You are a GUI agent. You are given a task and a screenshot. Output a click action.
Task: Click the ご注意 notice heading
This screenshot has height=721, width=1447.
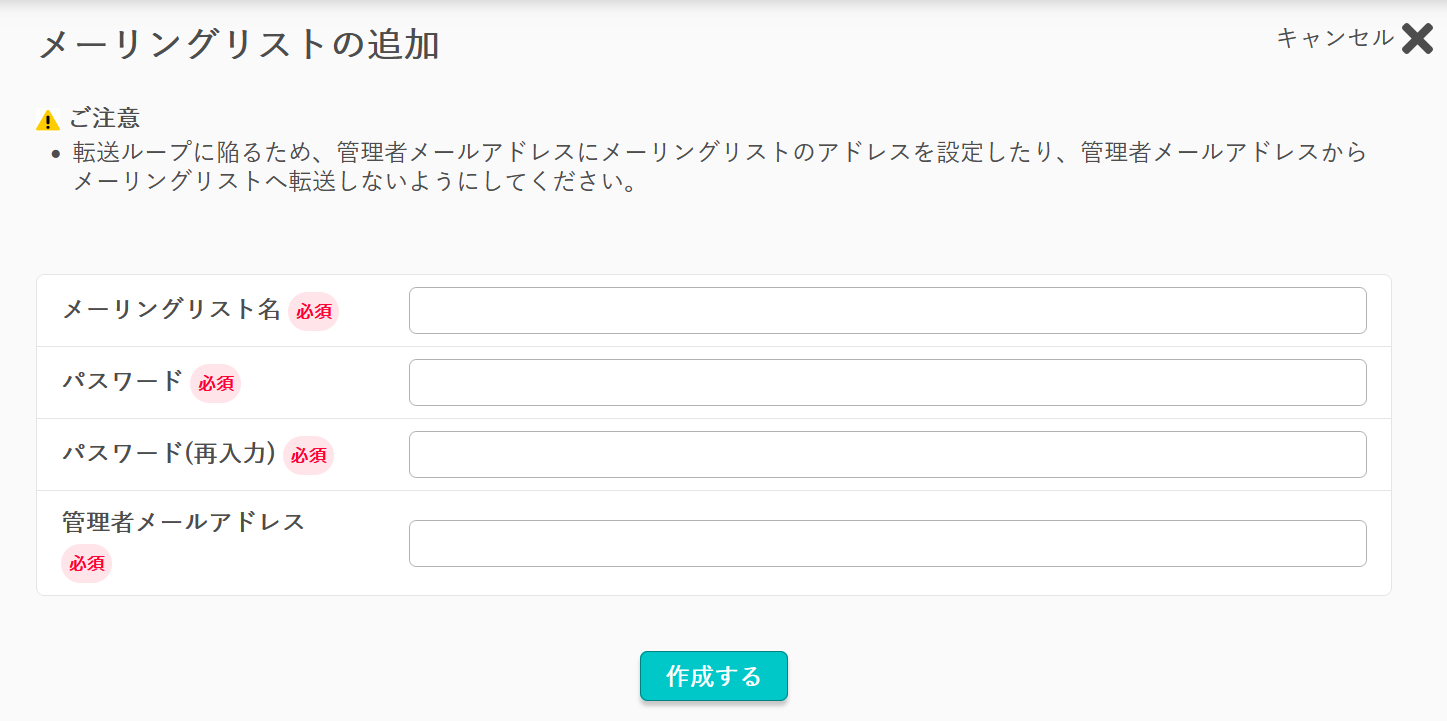104,118
